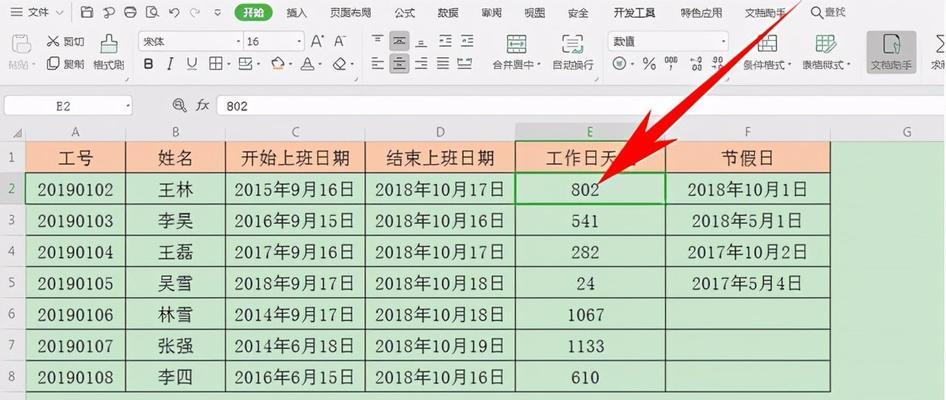The image size is (946, 400).
Task: Increase the indent level
Action: coord(467,41)
